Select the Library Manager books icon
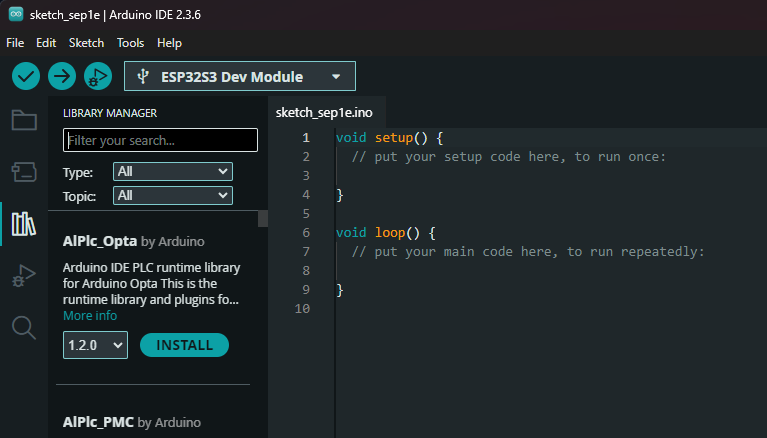Viewport: 767px width, 438px height. pos(24,224)
